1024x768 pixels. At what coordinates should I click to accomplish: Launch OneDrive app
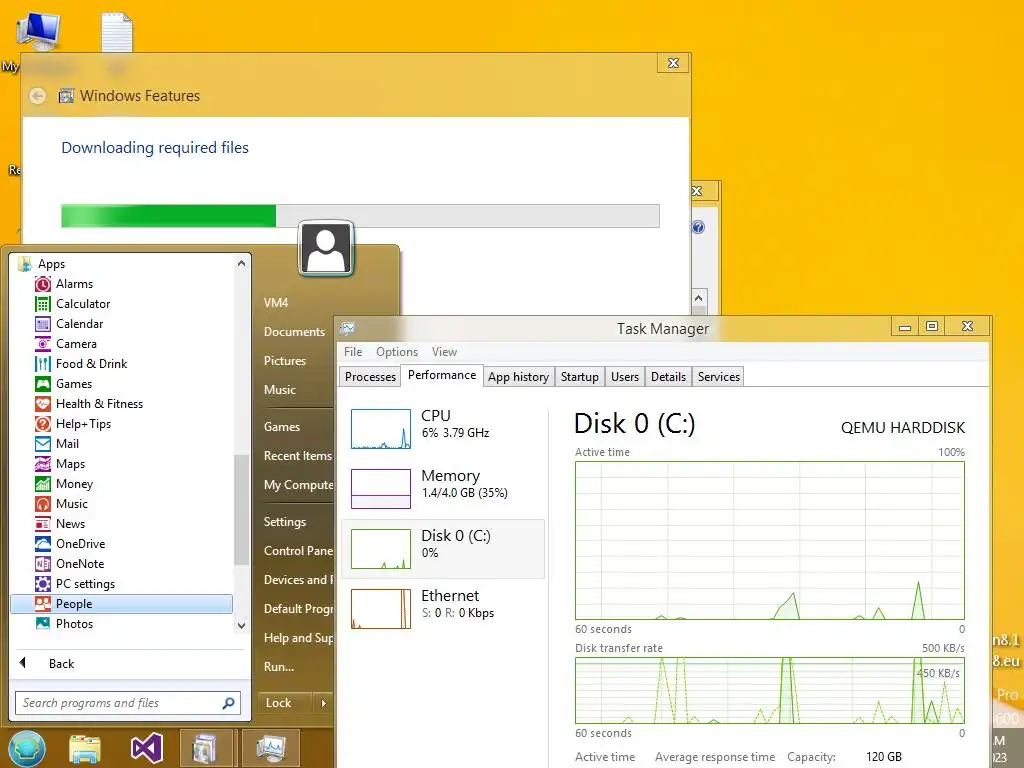pos(42,544)
